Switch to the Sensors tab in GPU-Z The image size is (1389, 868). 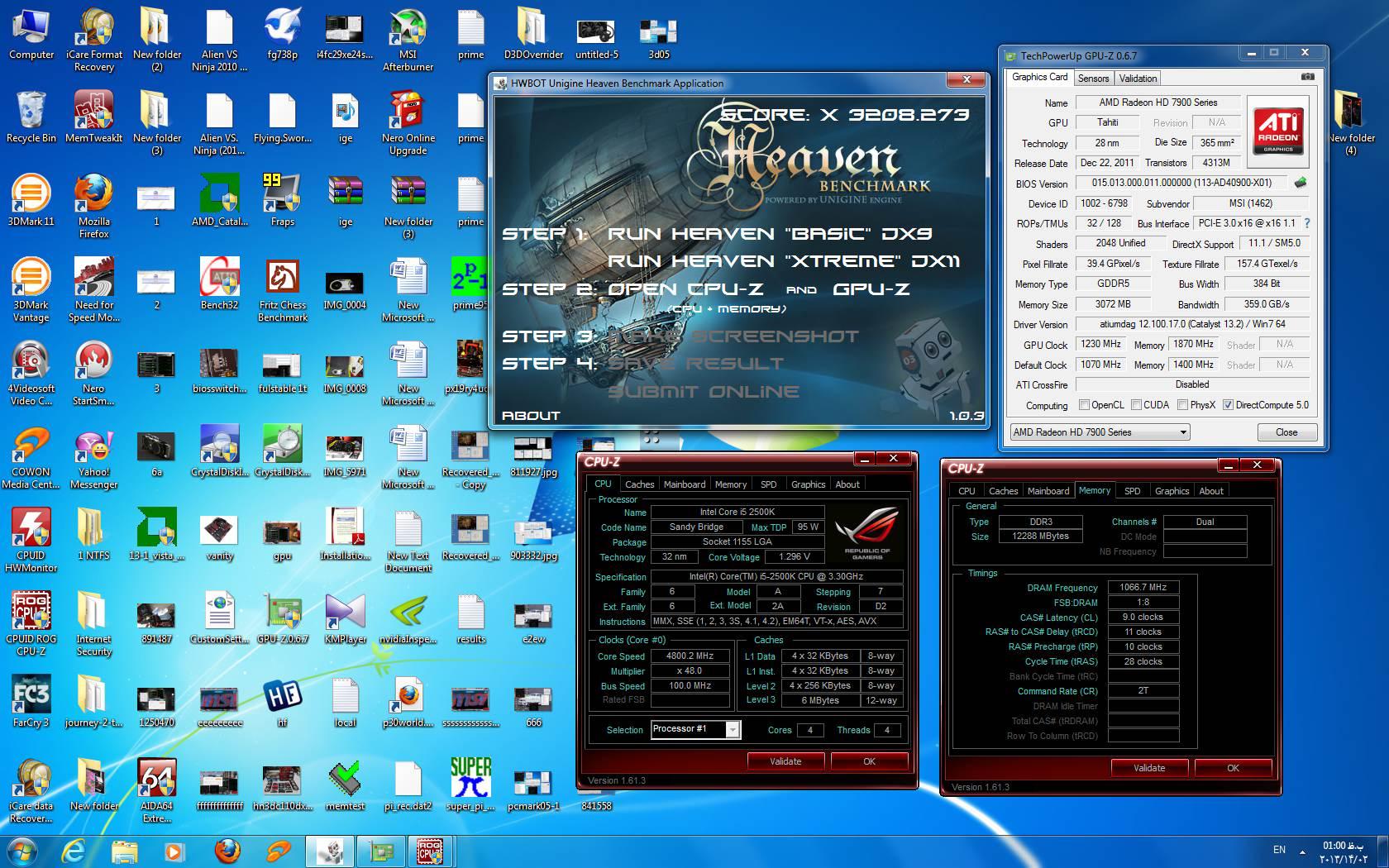(1093, 79)
